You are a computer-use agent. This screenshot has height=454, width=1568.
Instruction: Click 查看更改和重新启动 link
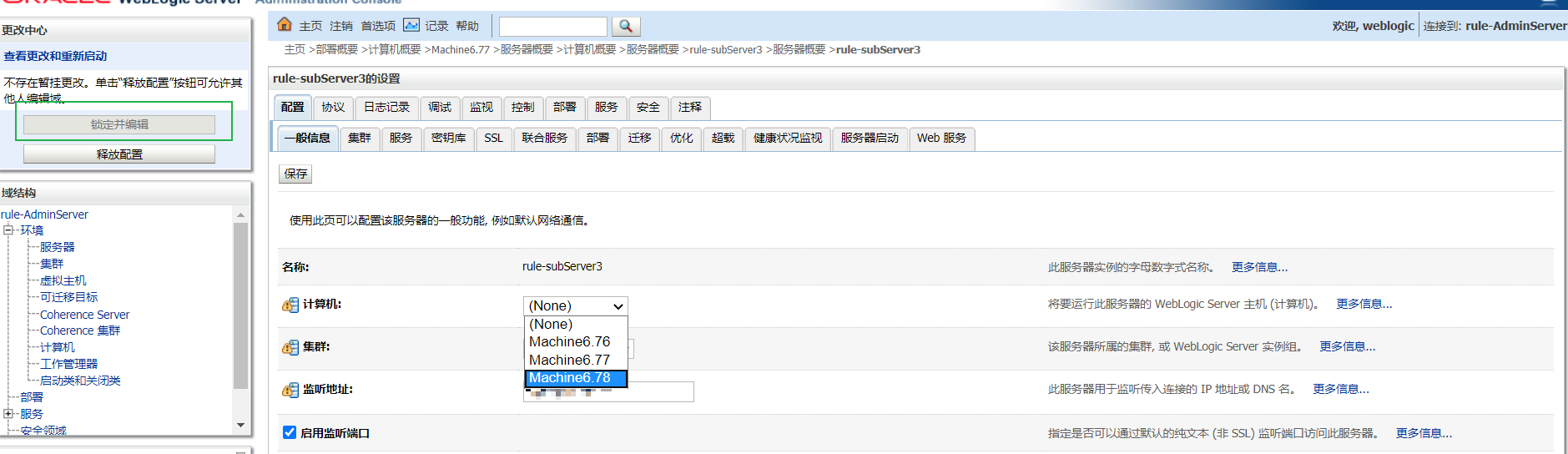(x=55, y=56)
